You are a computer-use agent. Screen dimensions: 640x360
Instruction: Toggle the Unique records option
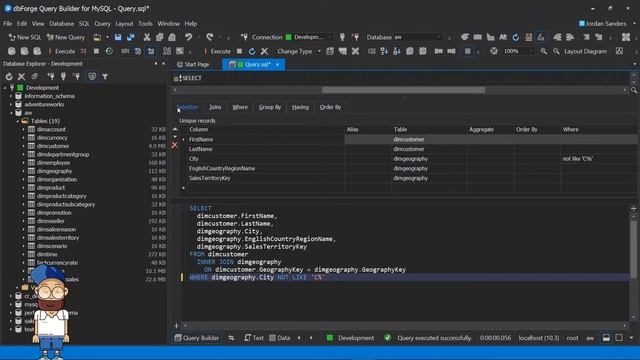click(x=197, y=121)
